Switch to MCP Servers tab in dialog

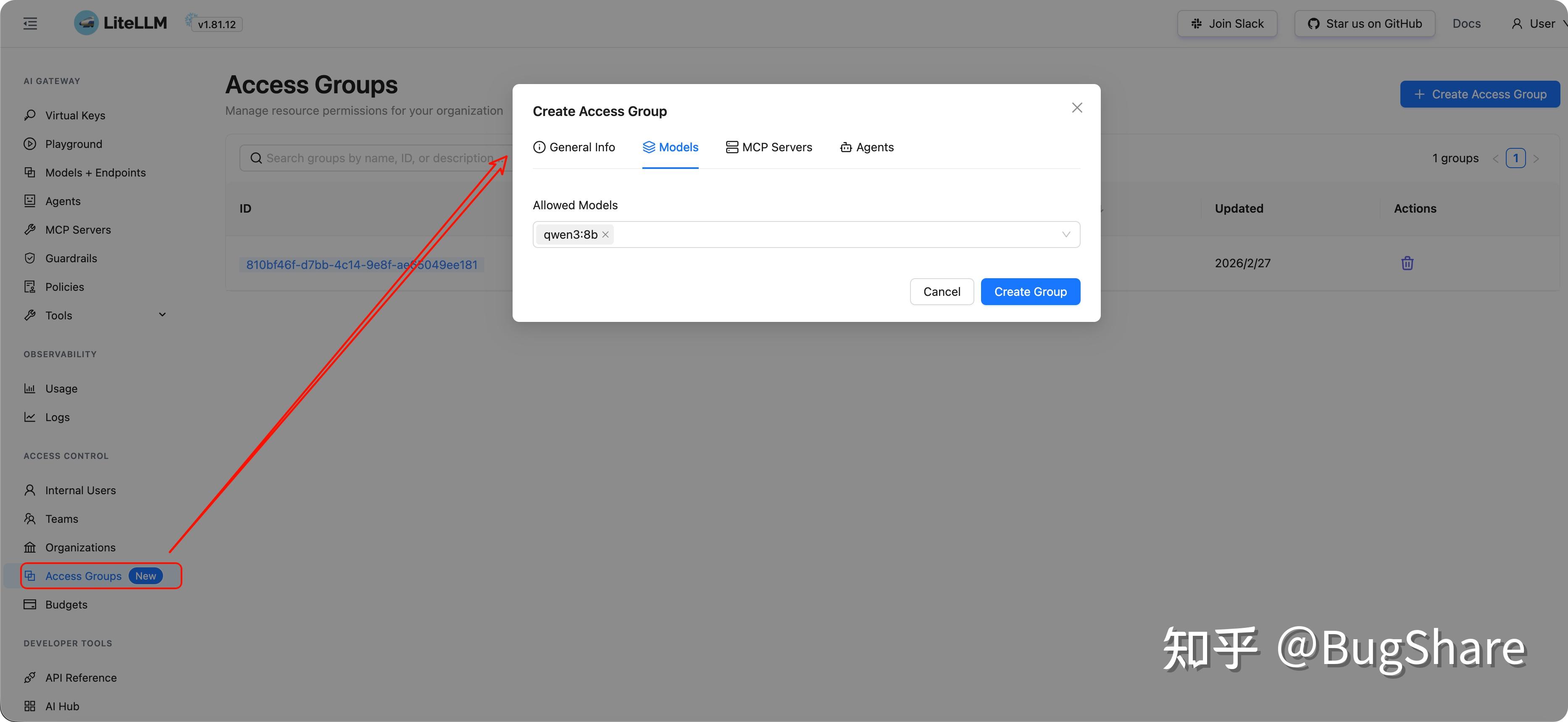pyautogui.click(x=769, y=148)
